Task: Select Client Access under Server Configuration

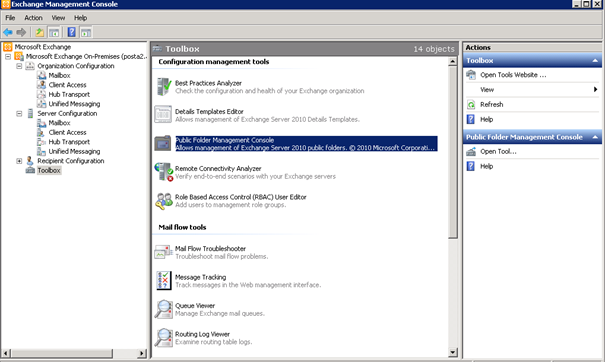Action: tap(68, 132)
